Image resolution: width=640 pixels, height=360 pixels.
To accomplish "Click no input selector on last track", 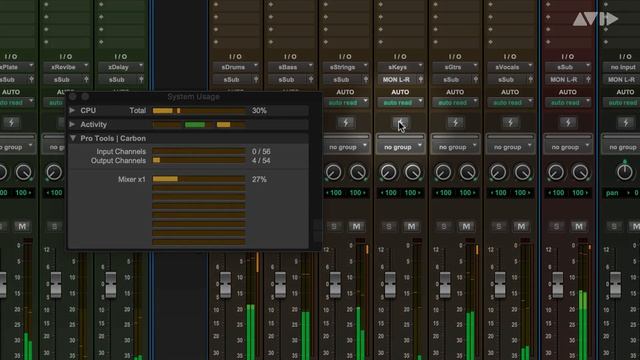I will [622, 67].
